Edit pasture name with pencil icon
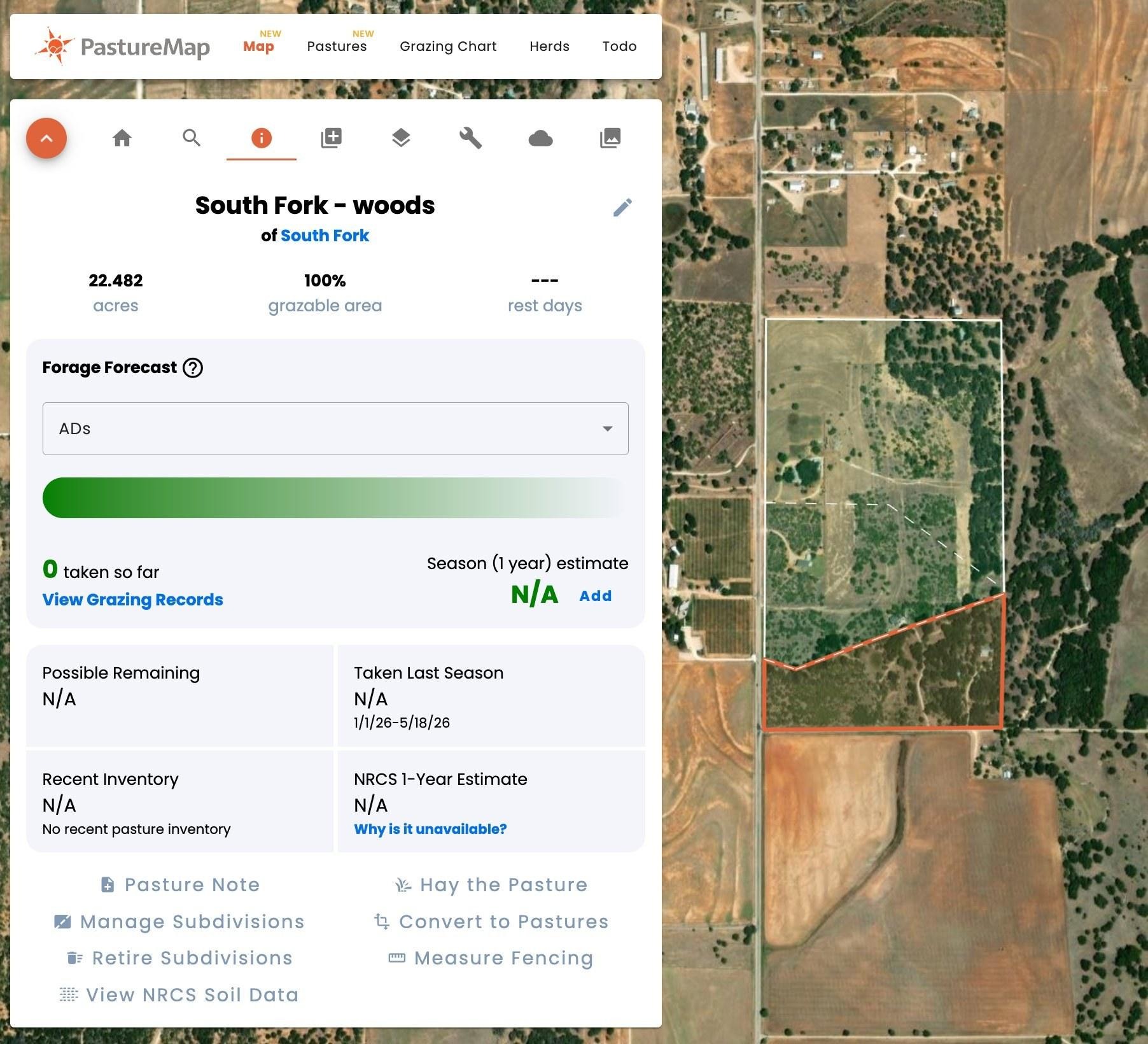Viewport: 1148px width, 1044px height. pyautogui.click(x=622, y=208)
